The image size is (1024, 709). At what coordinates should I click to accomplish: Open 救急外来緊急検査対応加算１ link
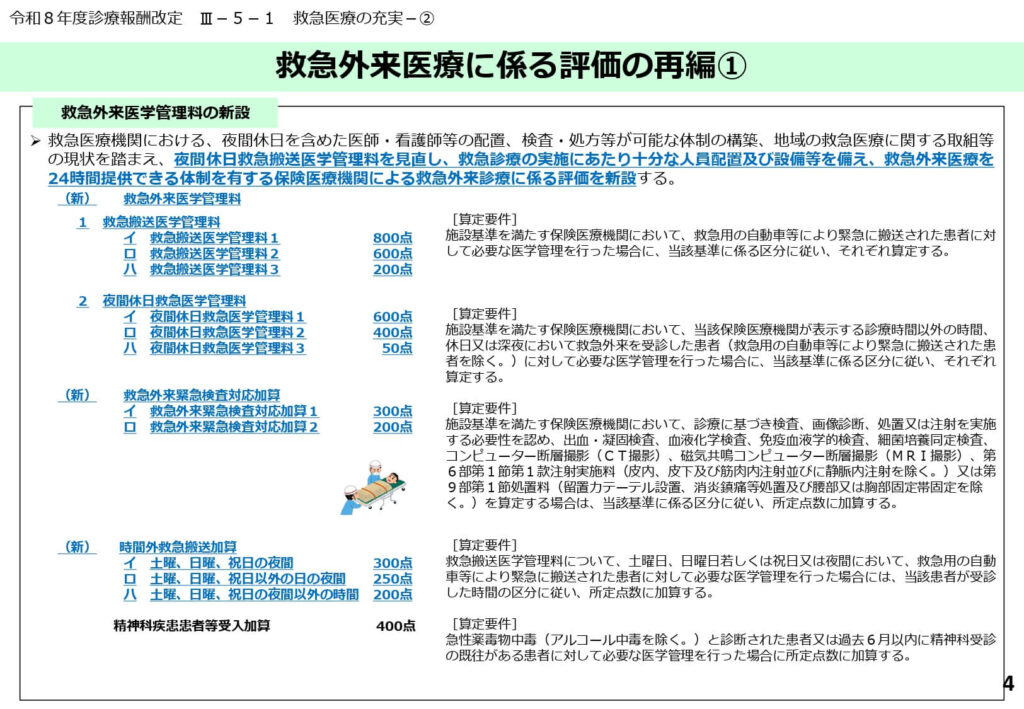coord(234,411)
